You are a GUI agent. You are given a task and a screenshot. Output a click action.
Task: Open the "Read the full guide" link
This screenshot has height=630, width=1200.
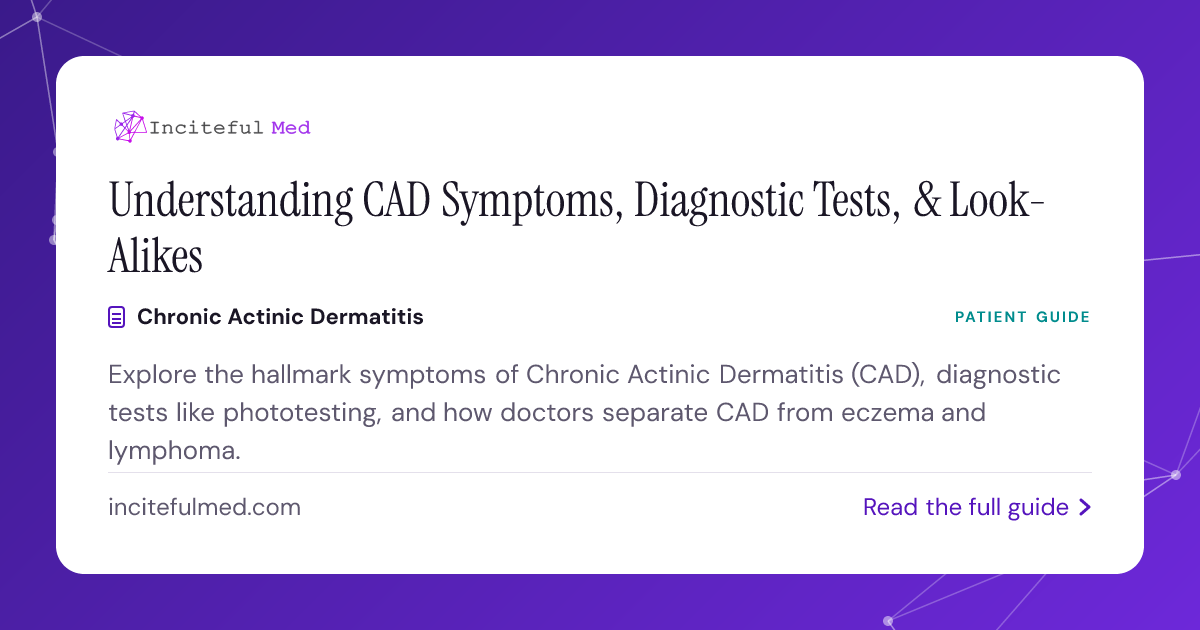tap(977, 508)
